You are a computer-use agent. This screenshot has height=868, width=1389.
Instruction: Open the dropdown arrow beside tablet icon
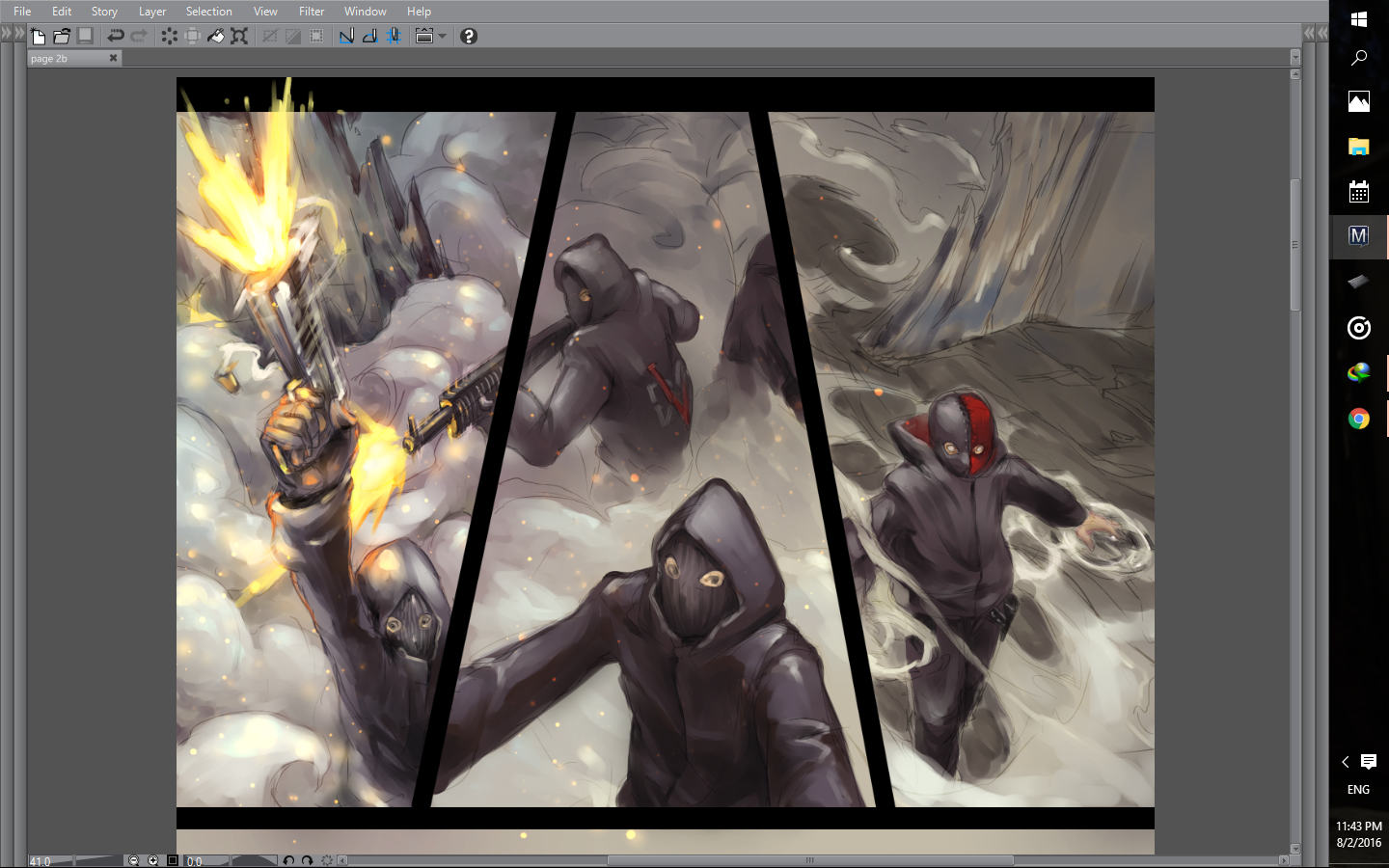(x=443, y=37)
